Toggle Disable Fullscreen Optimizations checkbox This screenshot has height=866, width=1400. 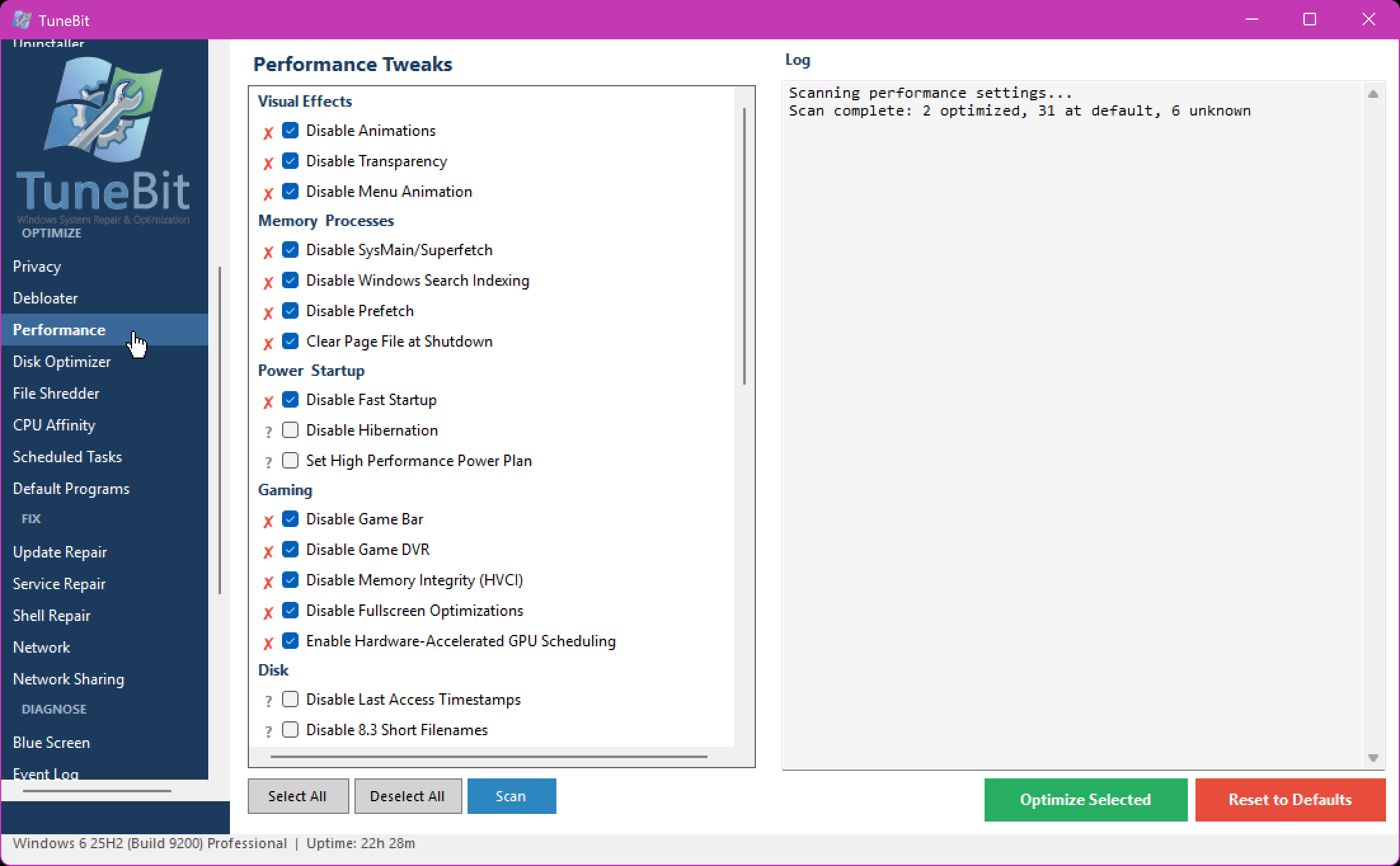click(290, 610)
